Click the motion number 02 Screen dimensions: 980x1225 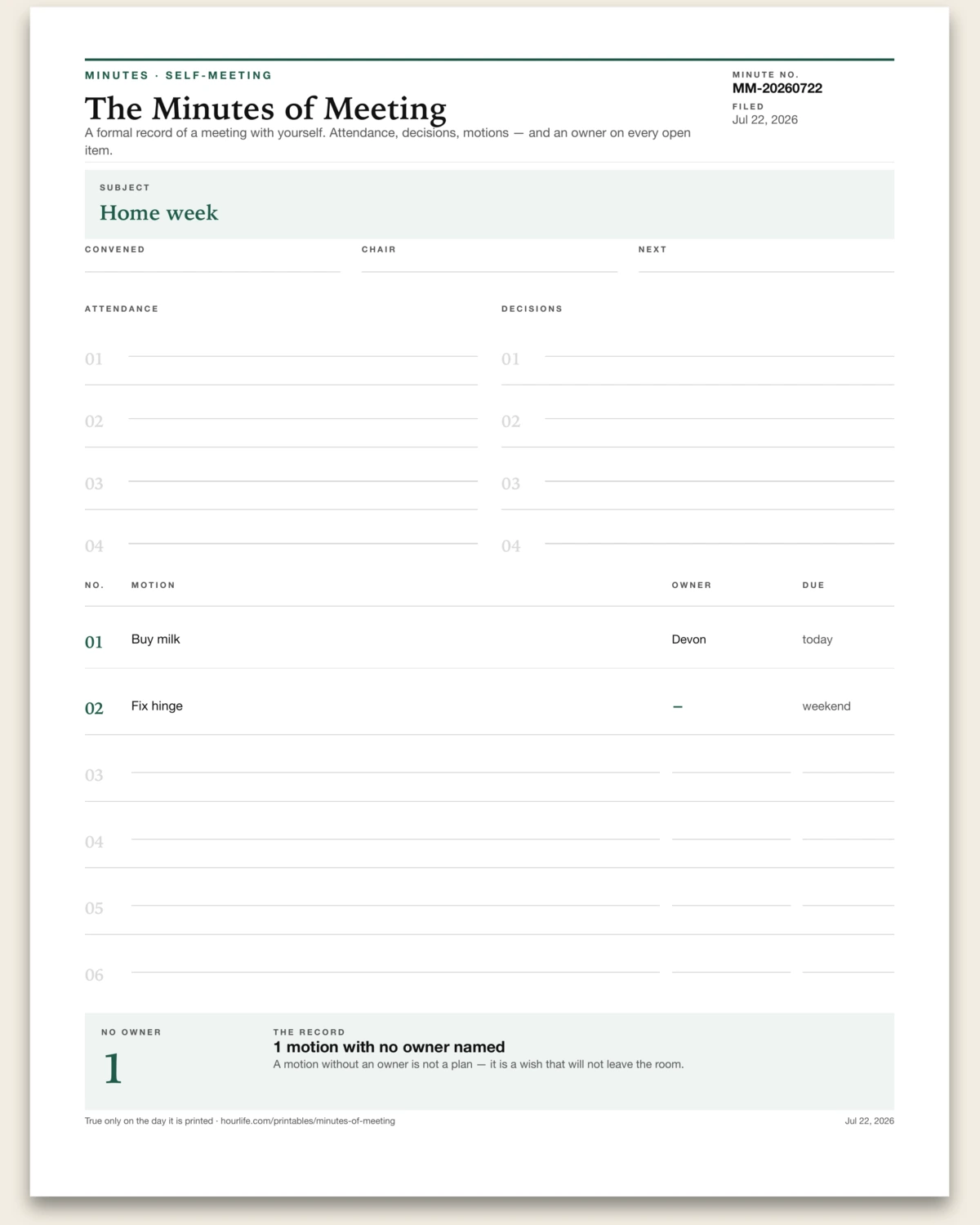(94, 708)
